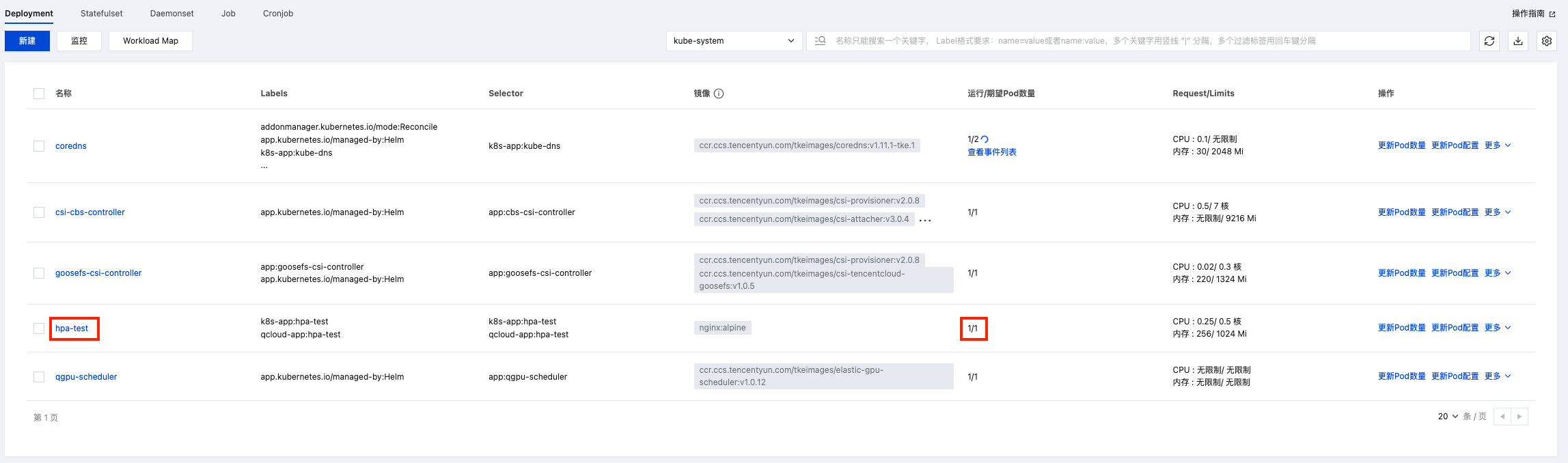Click the previous page arrow
Screen dimensions: 1568x463
1502,417
